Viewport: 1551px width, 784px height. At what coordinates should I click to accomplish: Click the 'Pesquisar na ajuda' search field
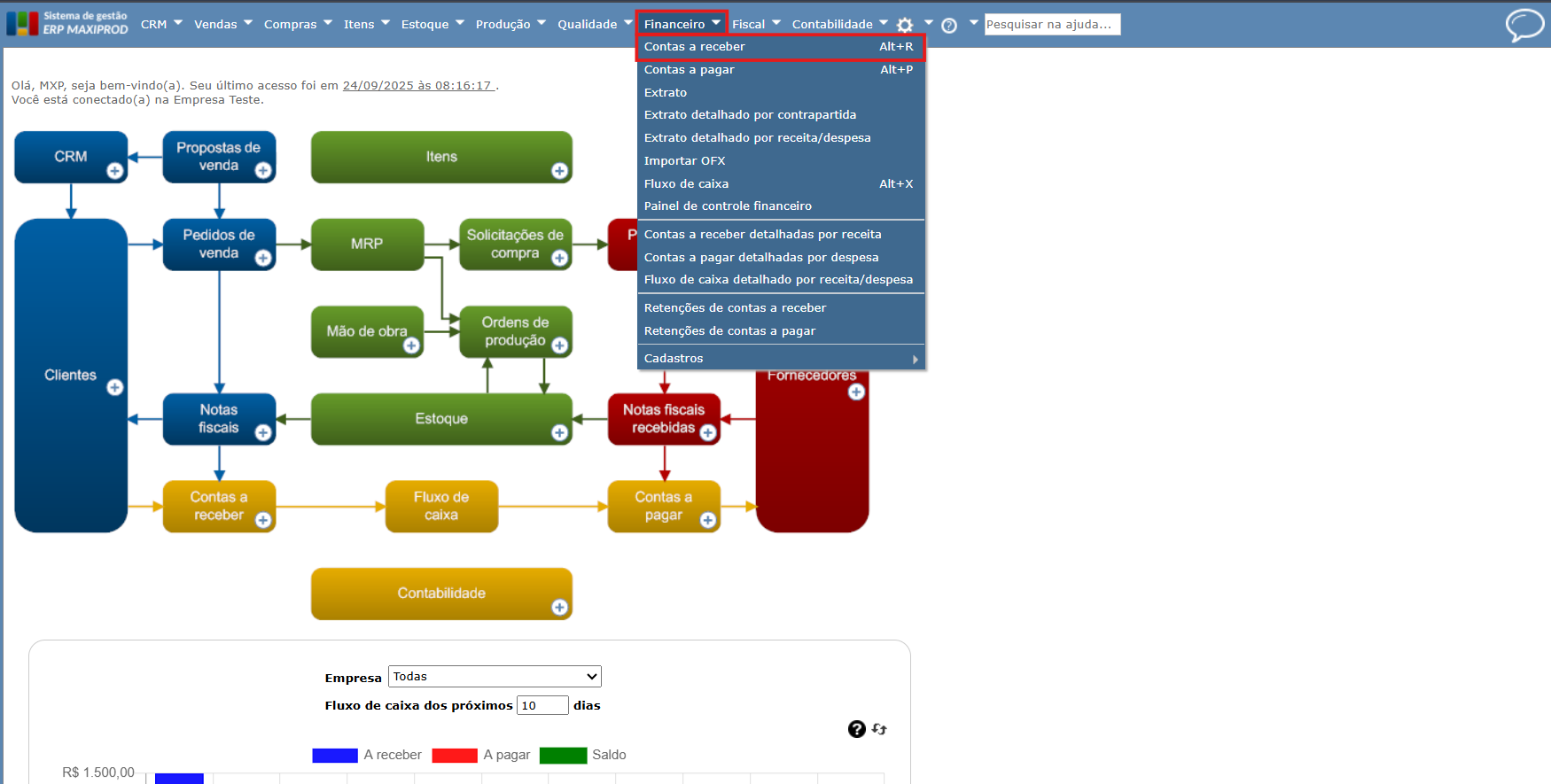1052,24
